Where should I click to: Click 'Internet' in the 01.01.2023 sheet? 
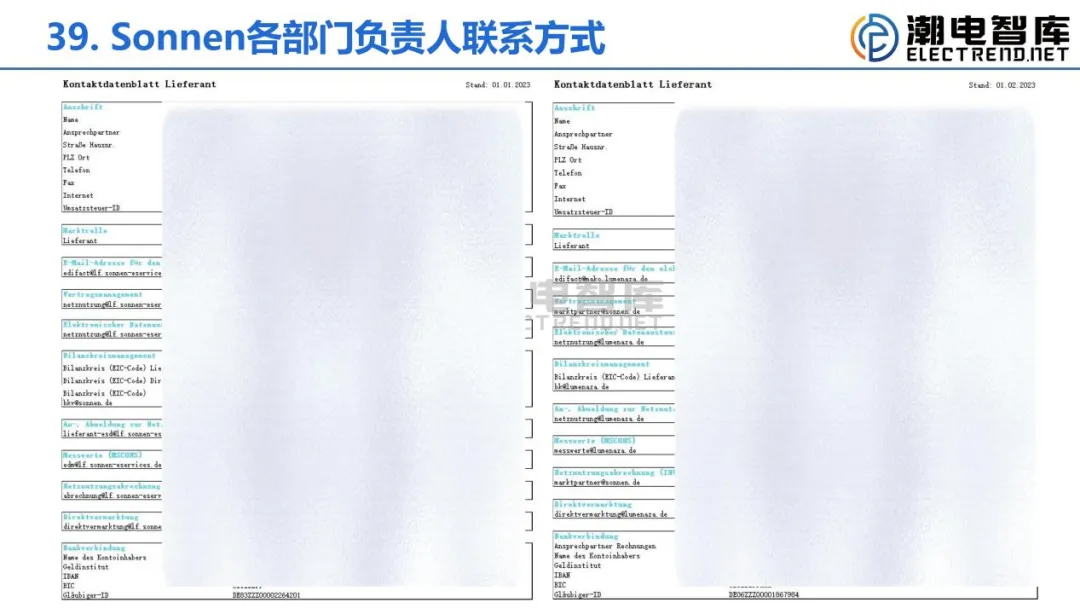78,195
